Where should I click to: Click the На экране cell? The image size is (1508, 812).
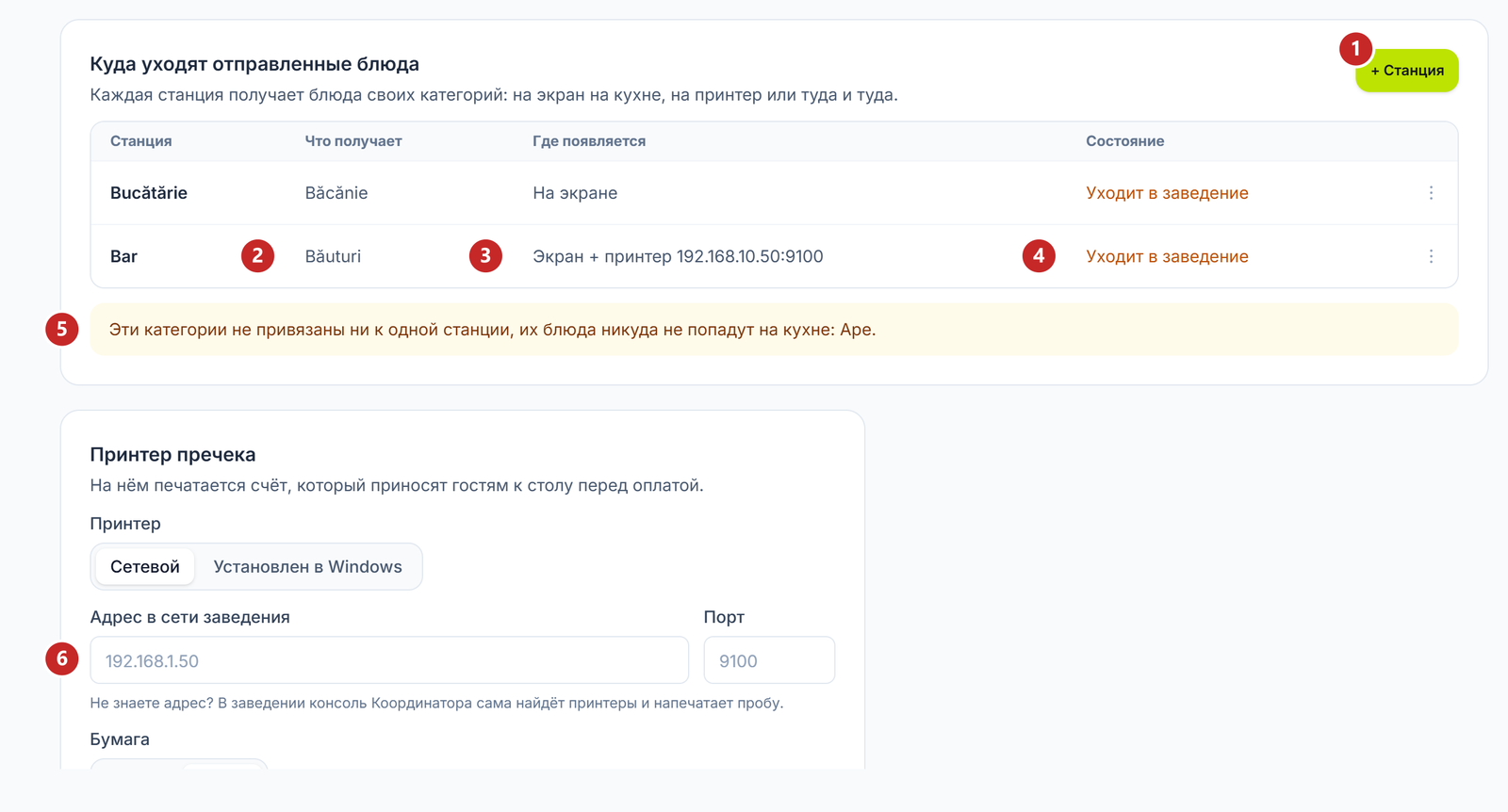coord(575,193)
